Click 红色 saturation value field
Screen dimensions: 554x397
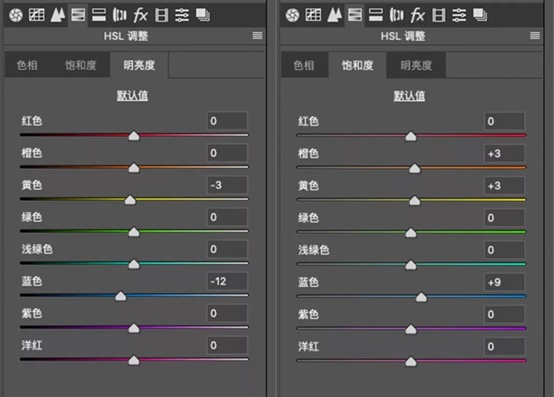(x=504, y=122)
